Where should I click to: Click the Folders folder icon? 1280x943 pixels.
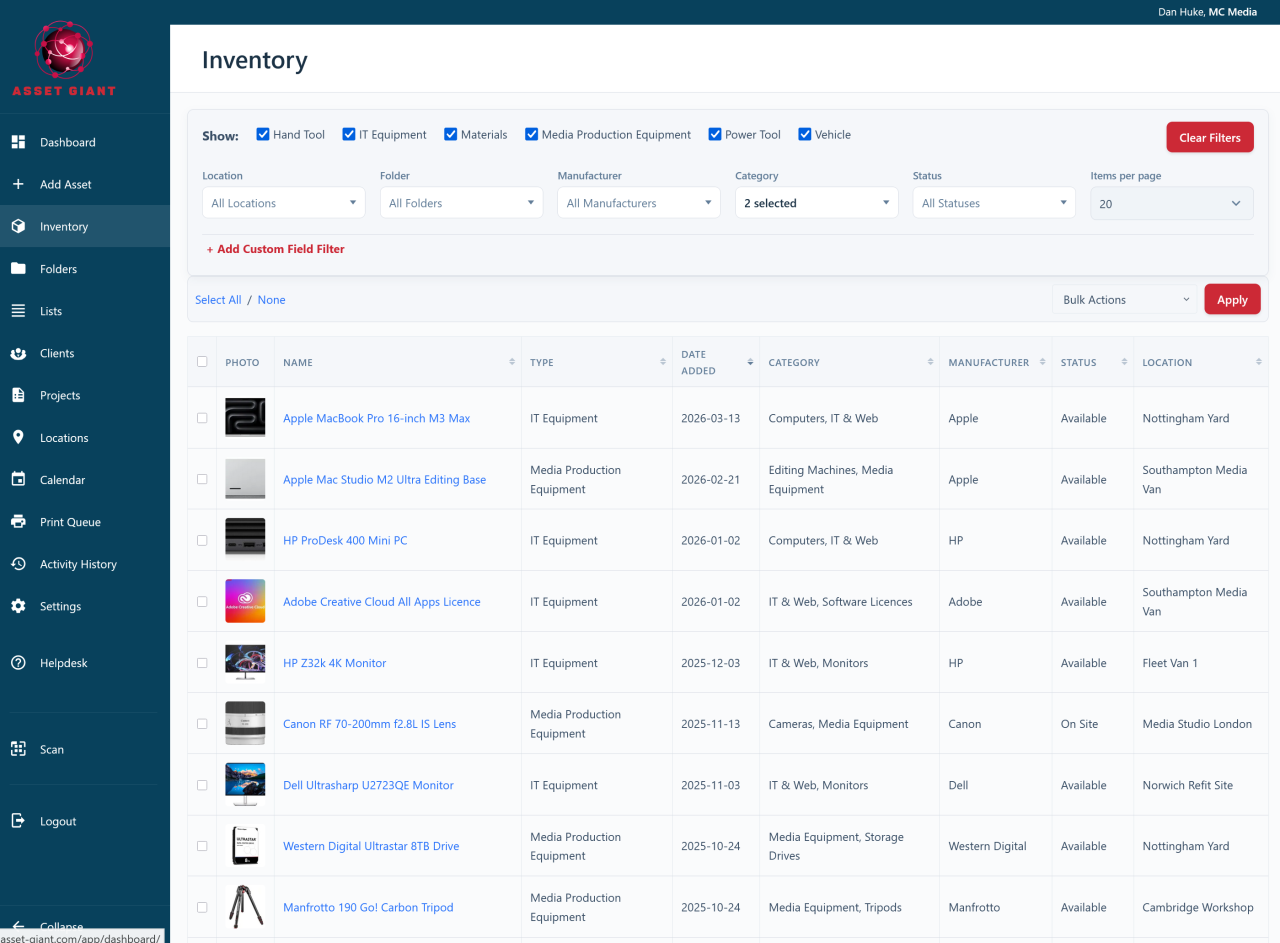[x=18, y=269]
